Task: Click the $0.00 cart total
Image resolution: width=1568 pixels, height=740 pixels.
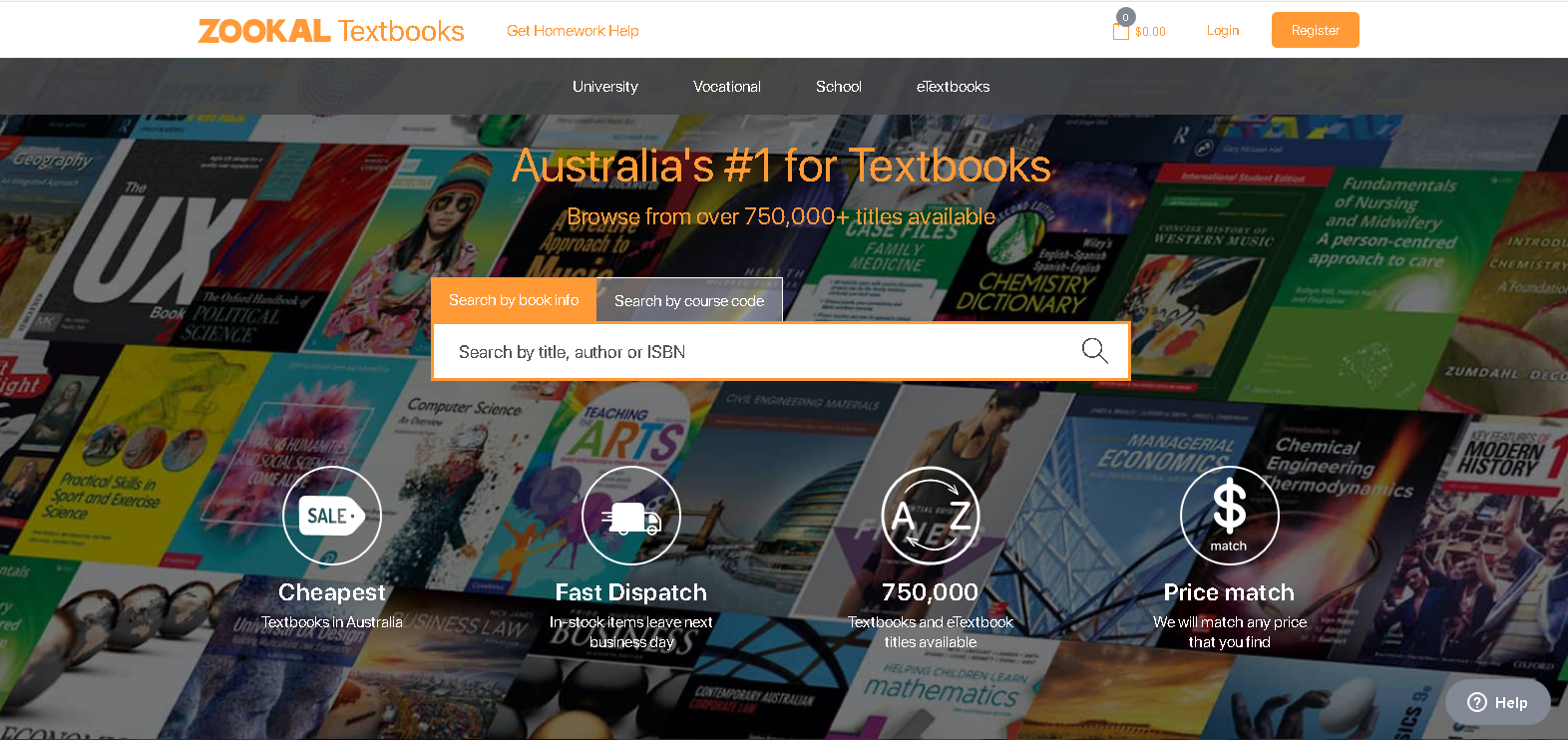Action: 1150,32
